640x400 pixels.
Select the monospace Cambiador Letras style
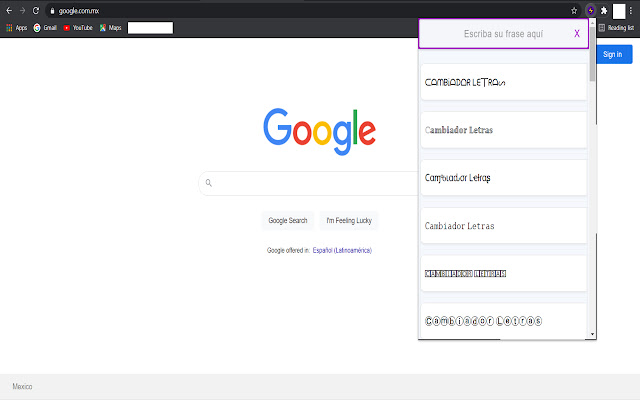tap(504, 226)
